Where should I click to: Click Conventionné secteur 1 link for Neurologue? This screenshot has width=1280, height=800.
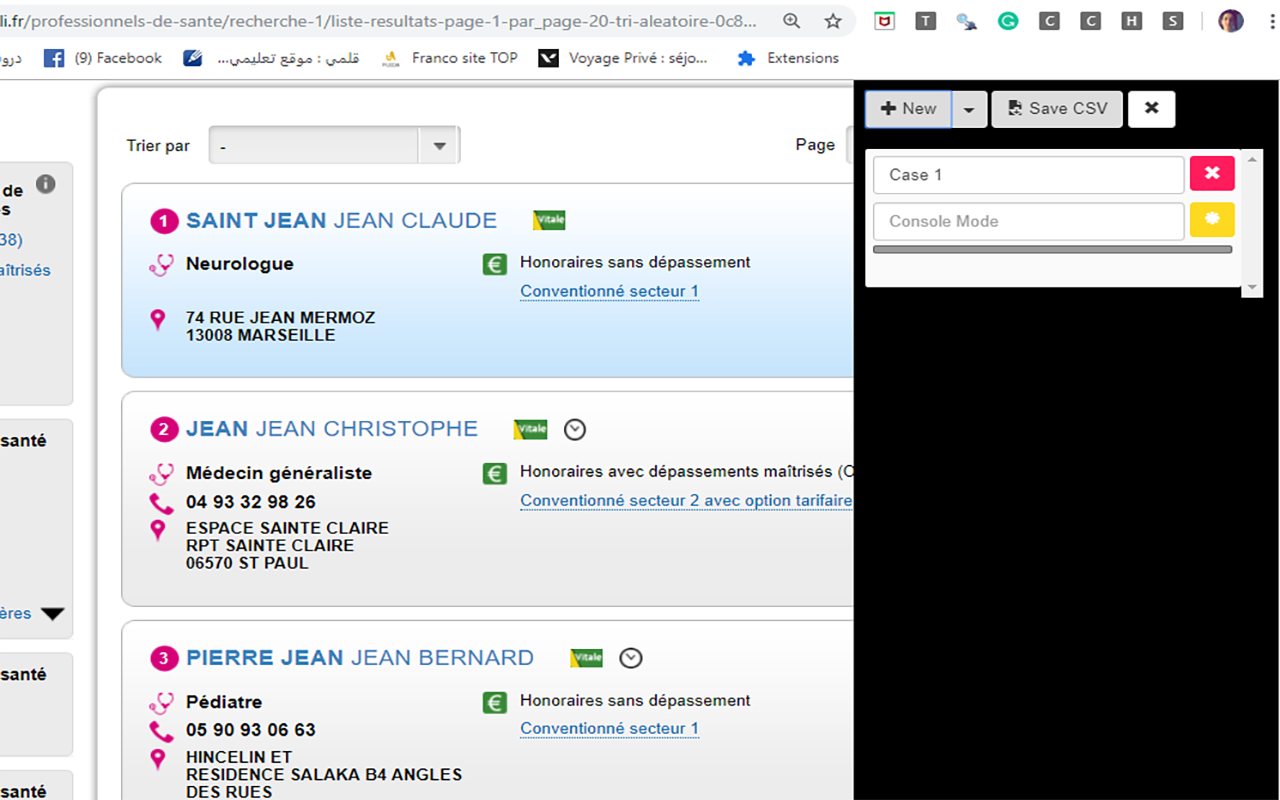coord(609,292)
